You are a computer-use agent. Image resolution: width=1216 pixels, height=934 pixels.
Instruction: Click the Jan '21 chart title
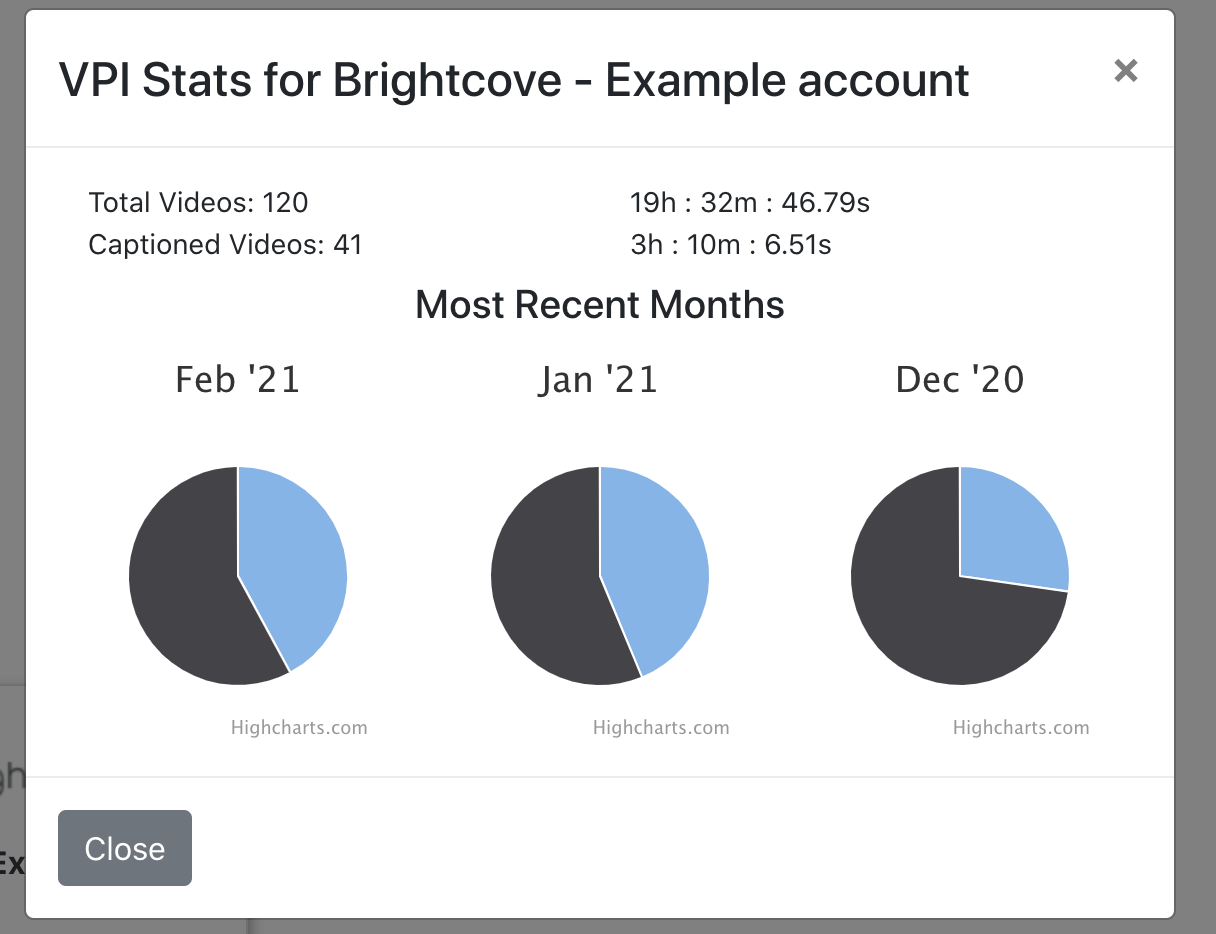(598, 381)
